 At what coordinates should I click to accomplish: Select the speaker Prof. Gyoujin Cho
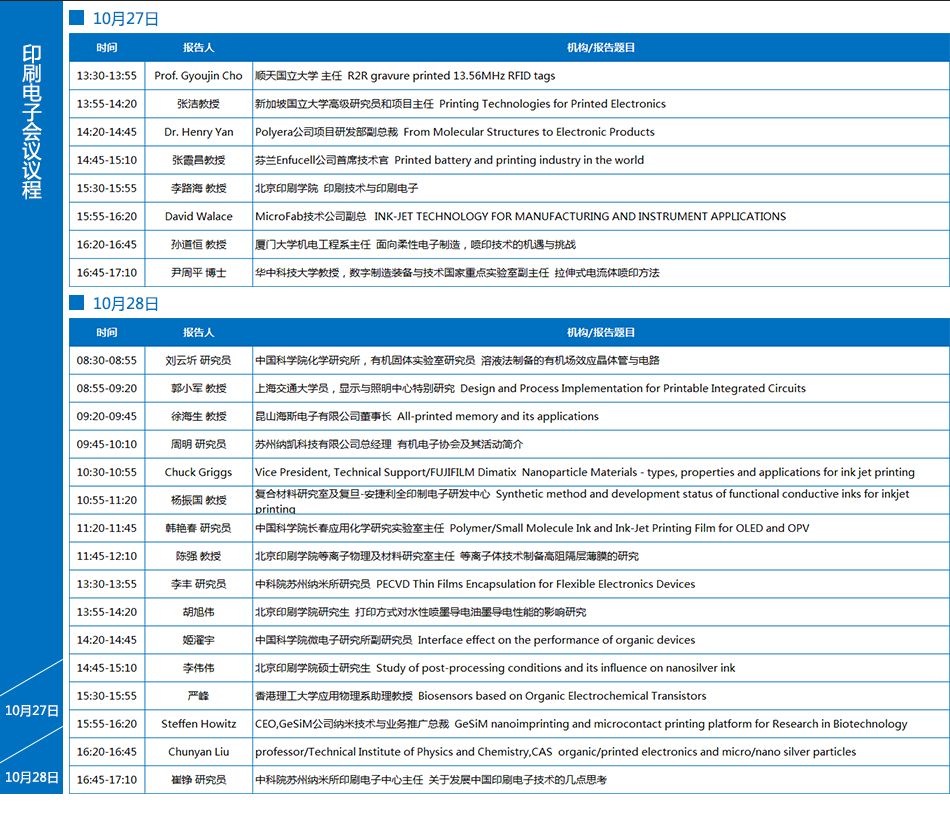[198, 76]
